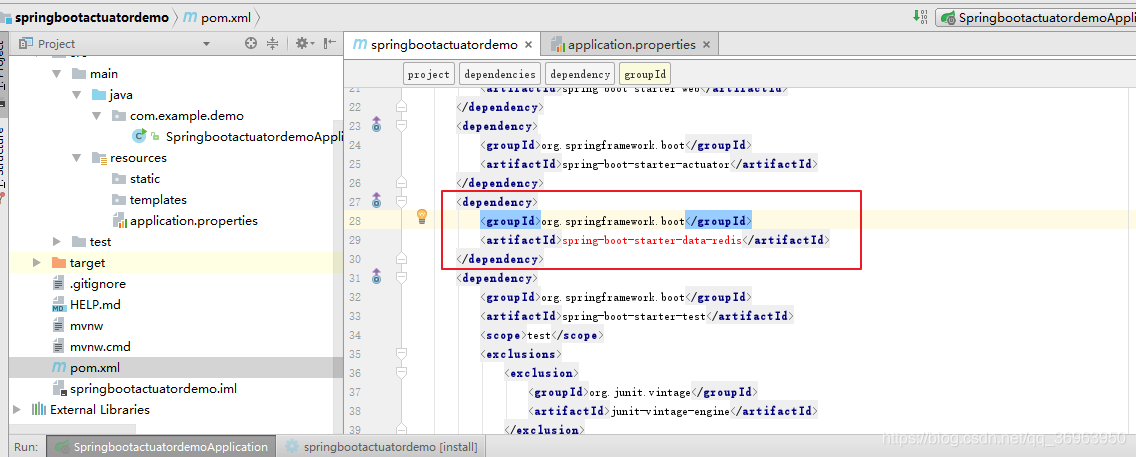Viewport: 1136px width, 457px height.
Task: Collapse the com.example.demo package arrow
Action: point(97,116)
